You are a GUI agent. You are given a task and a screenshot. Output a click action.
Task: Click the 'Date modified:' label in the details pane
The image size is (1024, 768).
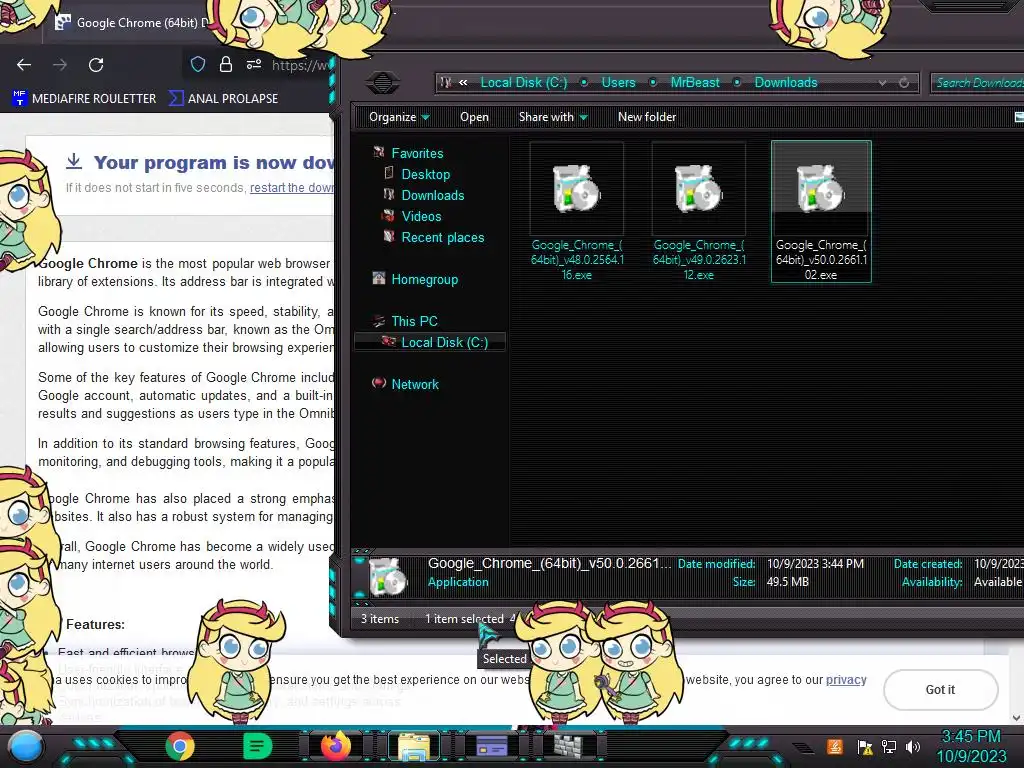pyautogui.click(x=716, y=564)
